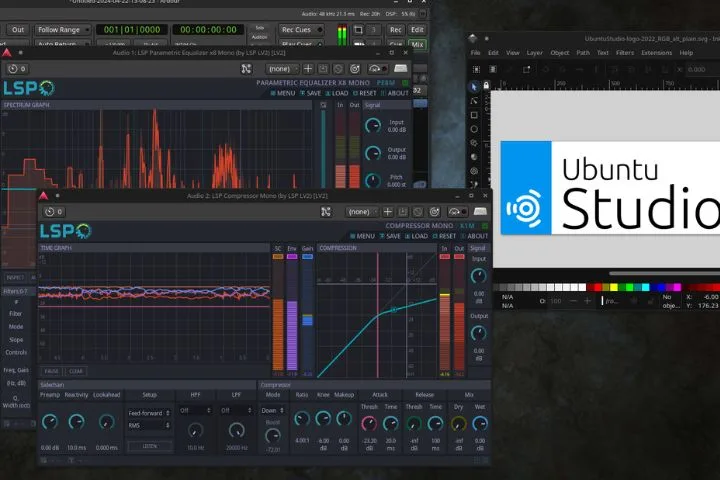Click MENU in the Compressor plugin header
This screenshot has width=720, height=480.
[362, 236]
